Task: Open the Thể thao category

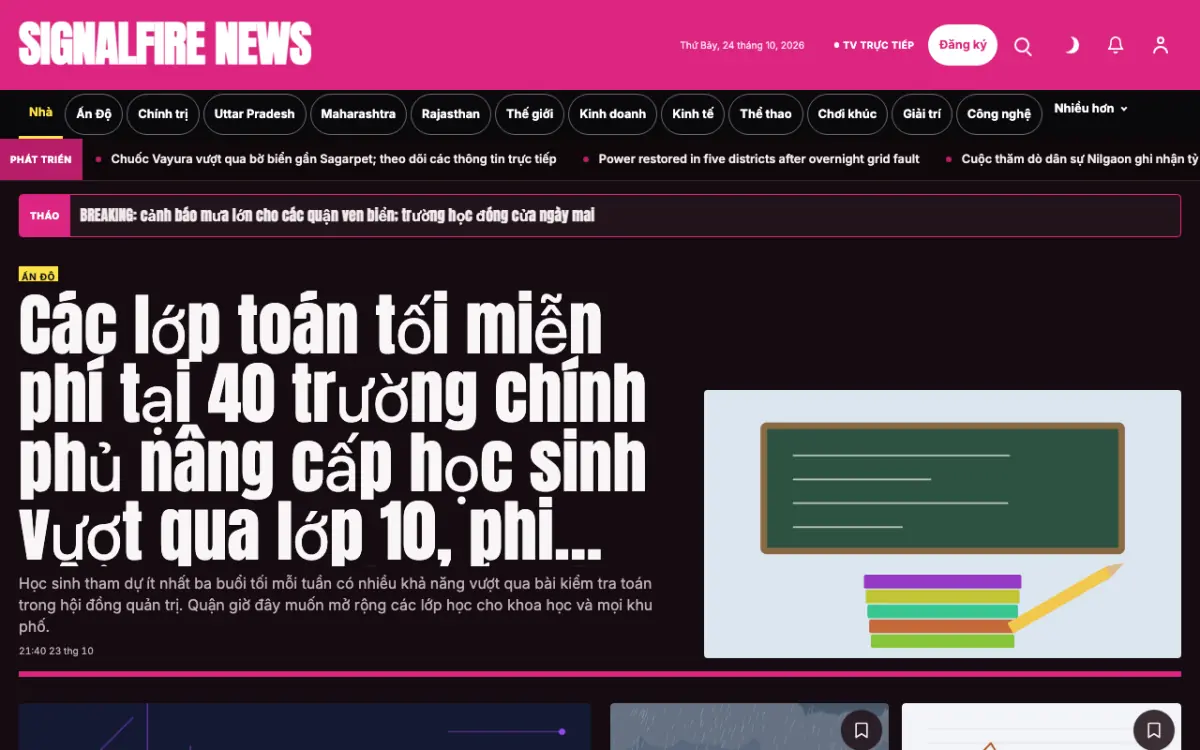Action: 766,114
